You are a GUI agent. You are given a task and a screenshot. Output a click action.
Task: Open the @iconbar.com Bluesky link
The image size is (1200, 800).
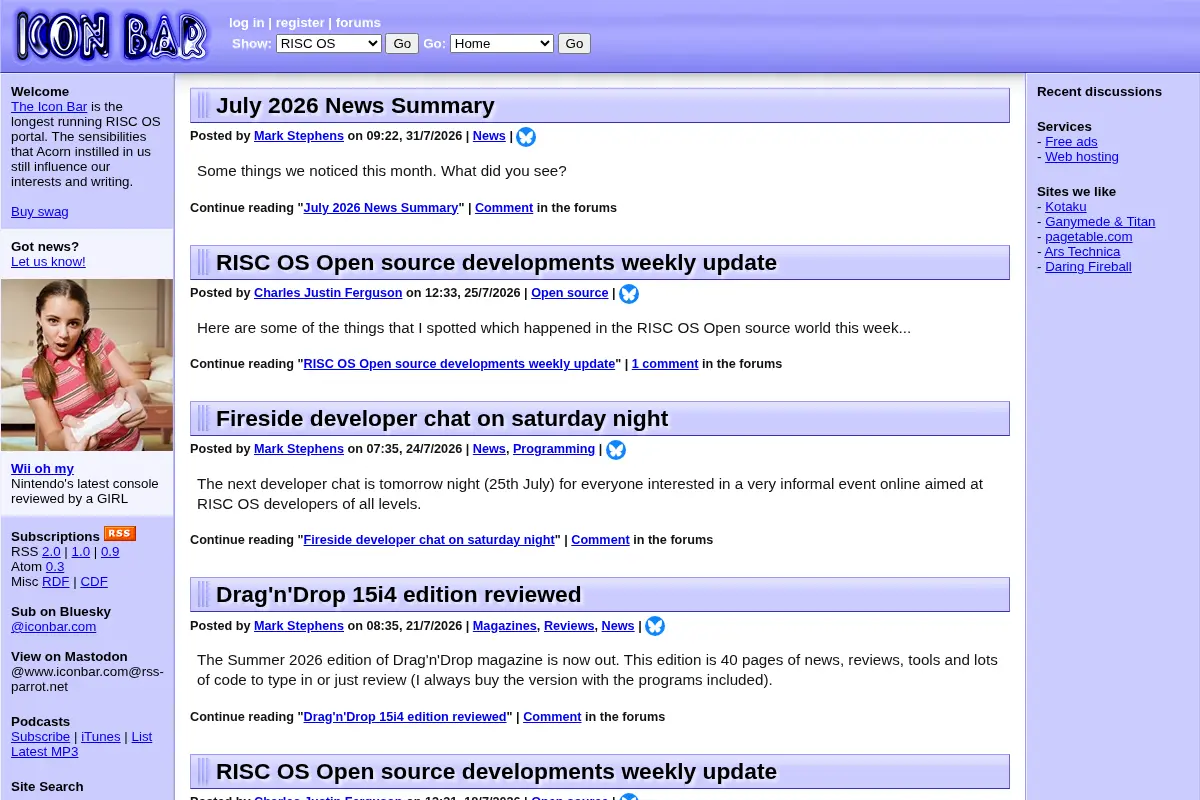click(54, 626)
